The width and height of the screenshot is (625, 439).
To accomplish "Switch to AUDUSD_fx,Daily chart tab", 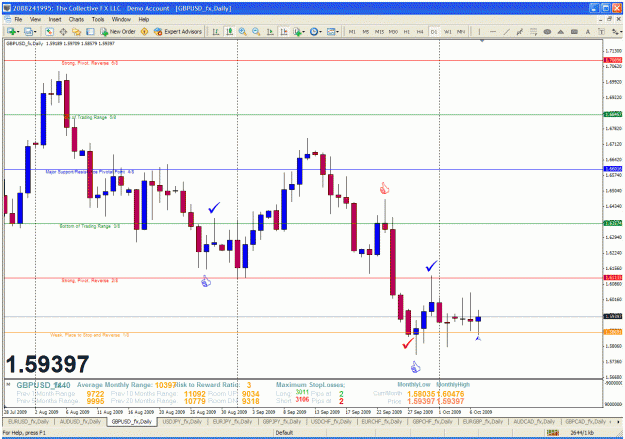I will [x=80, y=421].
